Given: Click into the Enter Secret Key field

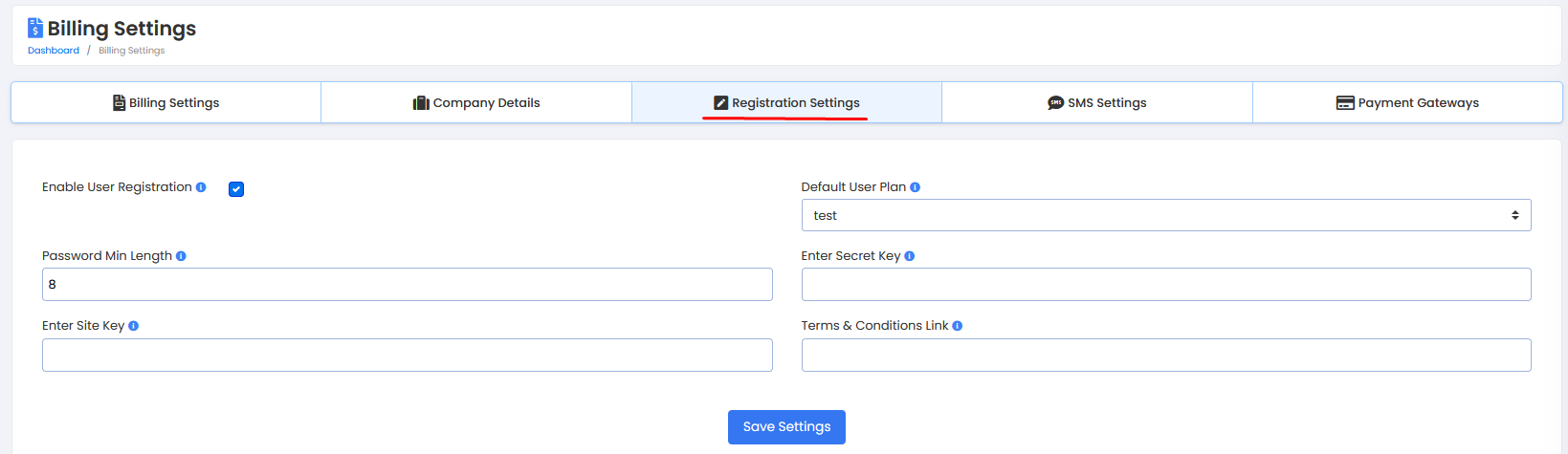Looking at the screenshot, I should (x=1165, y=284).
